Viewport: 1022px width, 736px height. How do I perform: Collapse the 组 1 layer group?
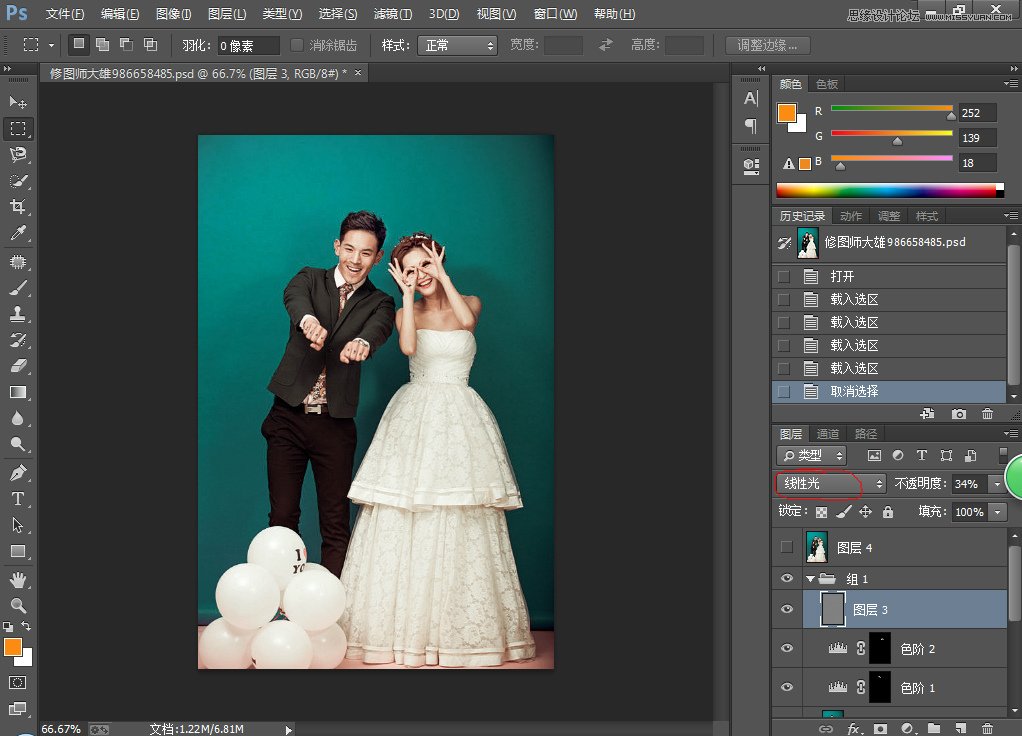[812, 578]
